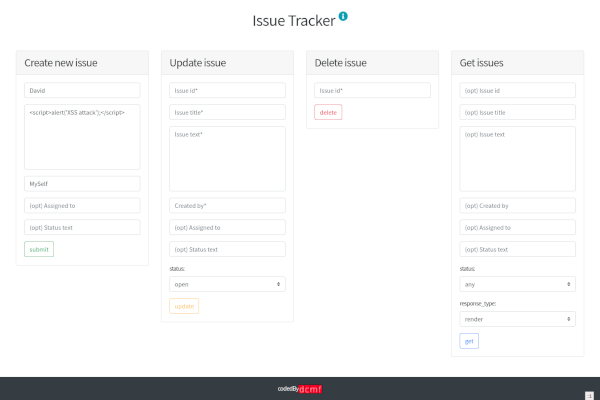Select the Issue id field in Delete issue

click(372, 90)
